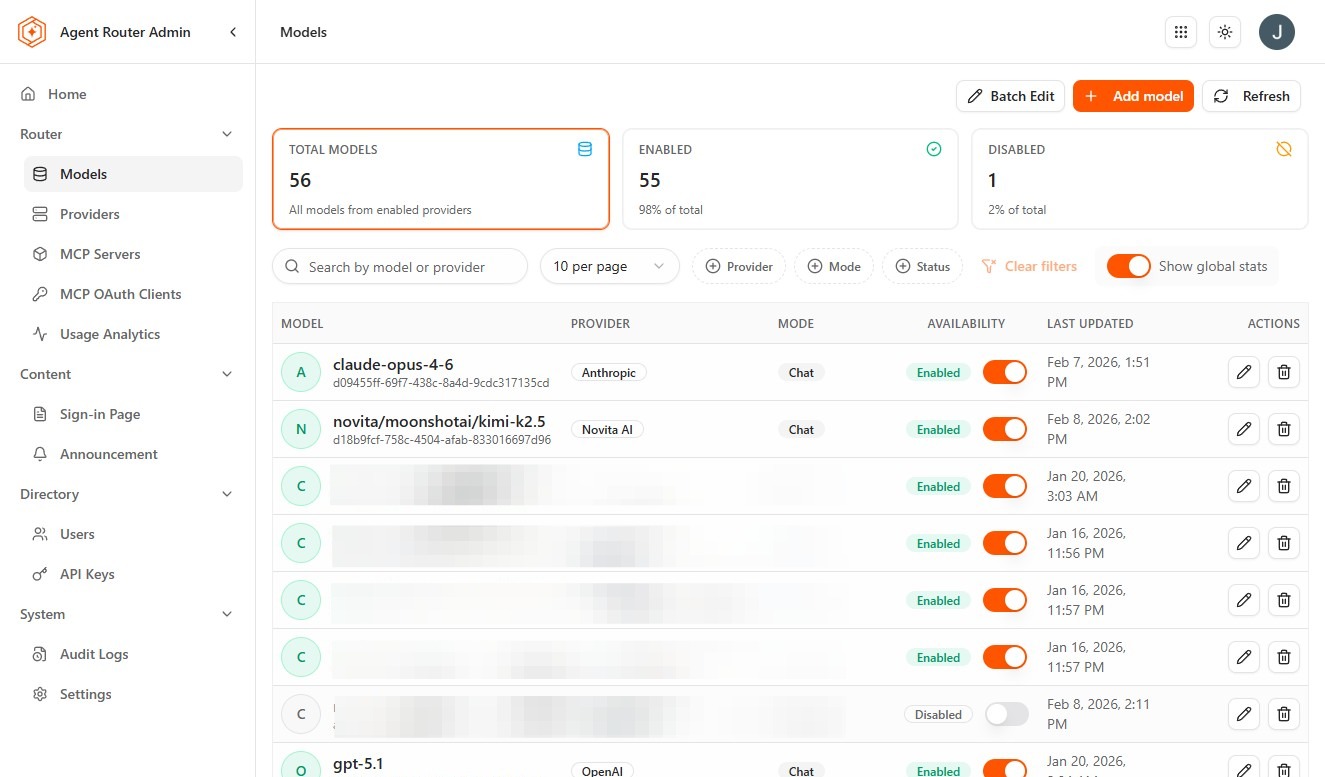This screenshot has width=1325, height=777.
Task: Toggle the Show global stats switch
Action: pos(1129,266)
